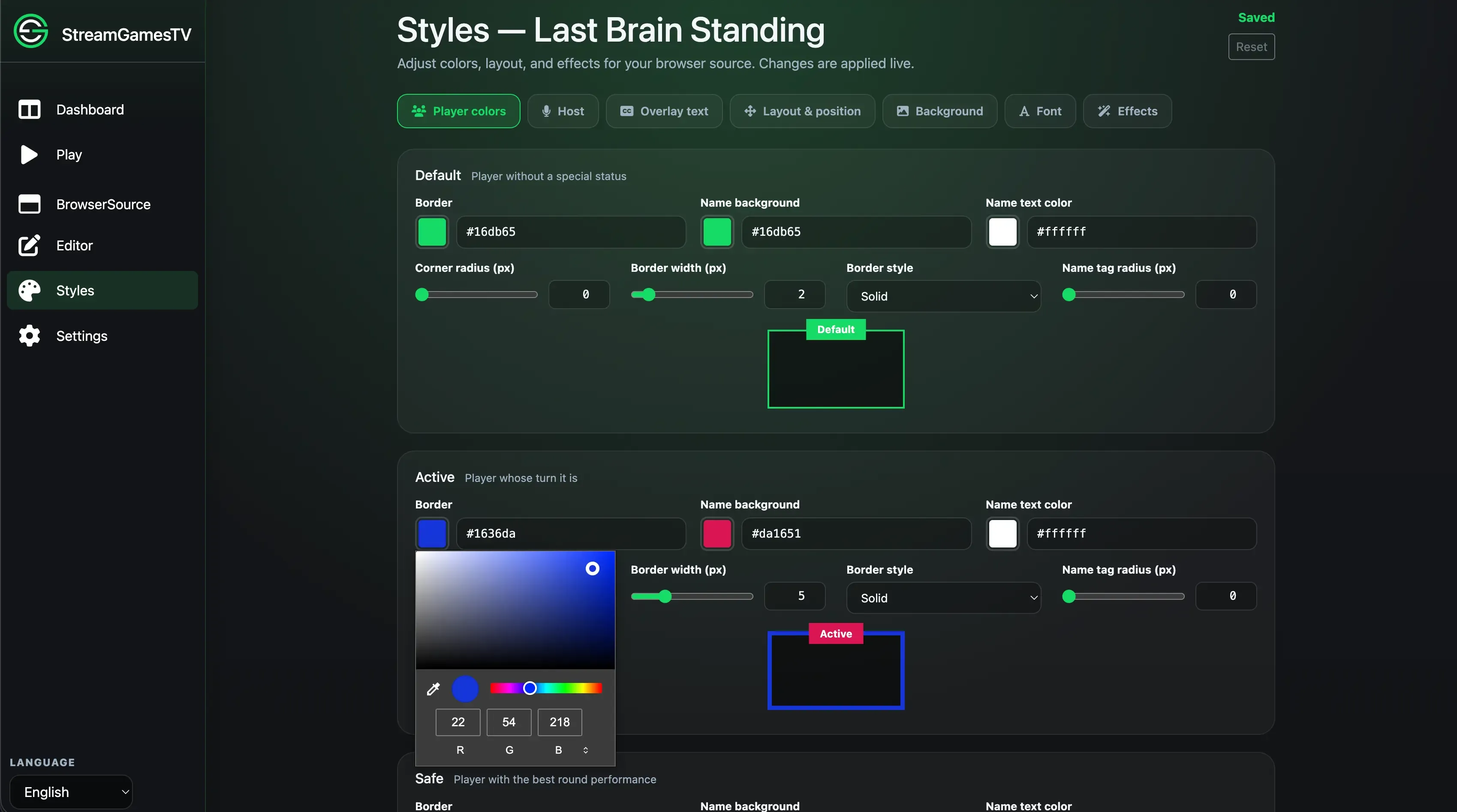Select the Styles palette icon
The height and width of the screenshot is (812, 1457).
pos(29,290)
